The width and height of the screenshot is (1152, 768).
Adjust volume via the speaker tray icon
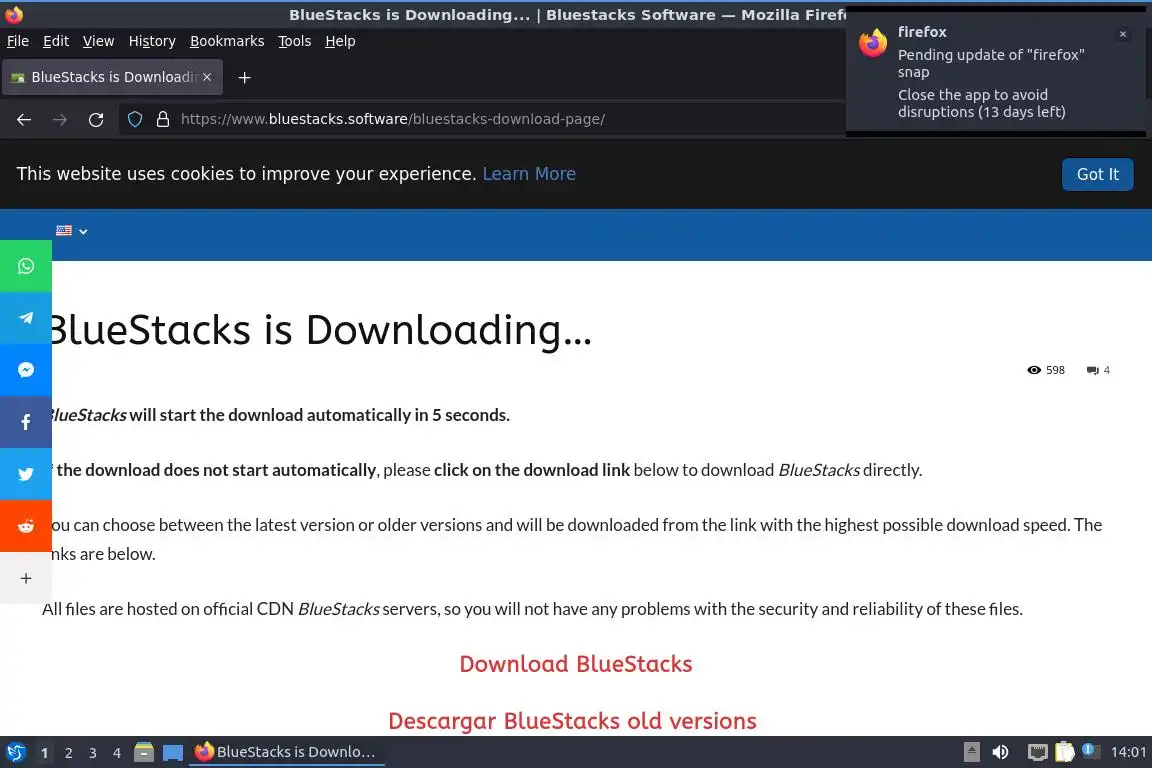(1000, 752)
